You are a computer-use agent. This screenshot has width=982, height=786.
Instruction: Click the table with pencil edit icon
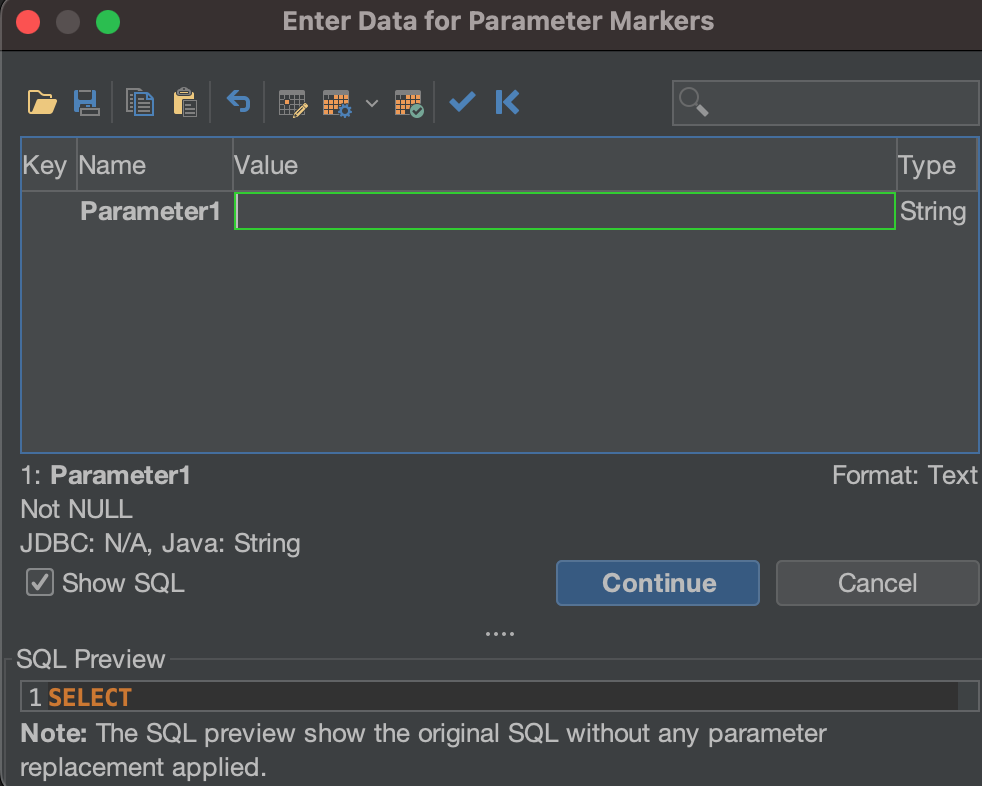tap(292, 103)
